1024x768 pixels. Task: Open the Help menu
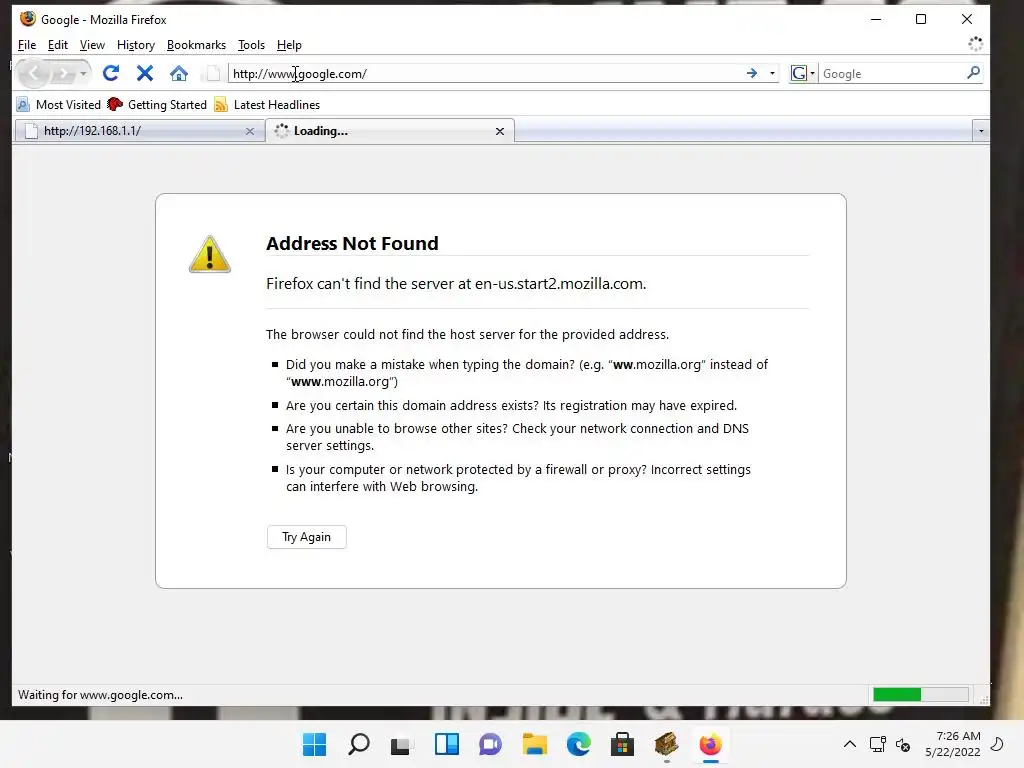(x=289, y=45)
